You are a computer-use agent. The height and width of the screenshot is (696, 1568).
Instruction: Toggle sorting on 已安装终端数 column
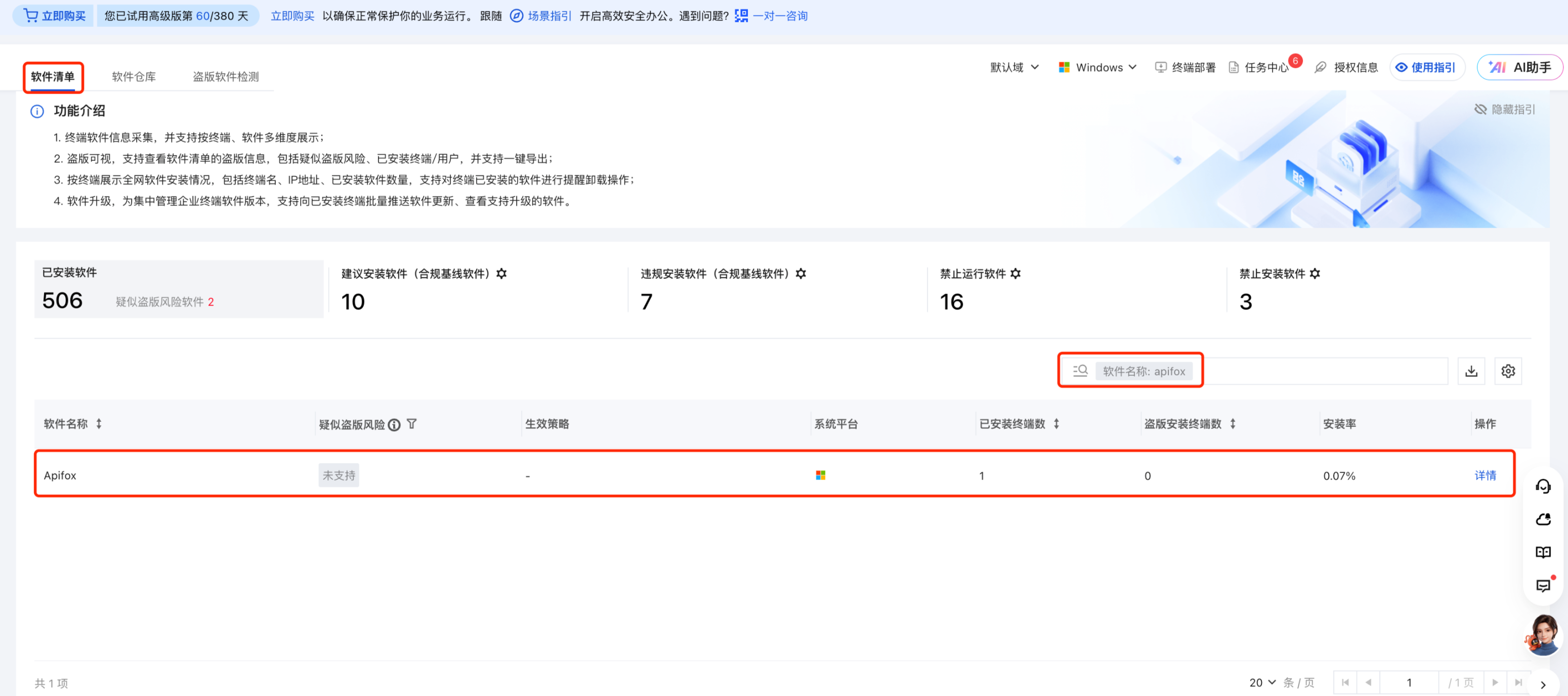1056,424
